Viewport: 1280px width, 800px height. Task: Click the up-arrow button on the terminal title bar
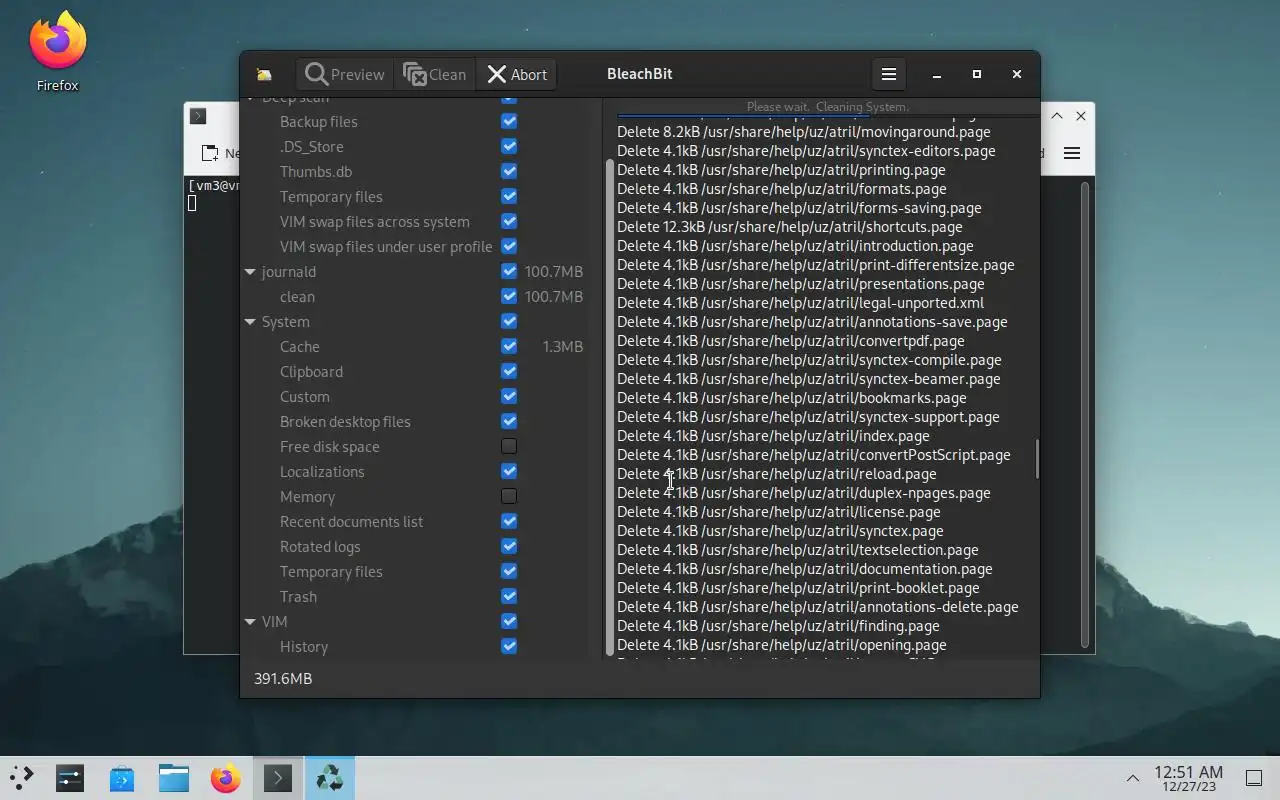click(x=1056, y=116)
